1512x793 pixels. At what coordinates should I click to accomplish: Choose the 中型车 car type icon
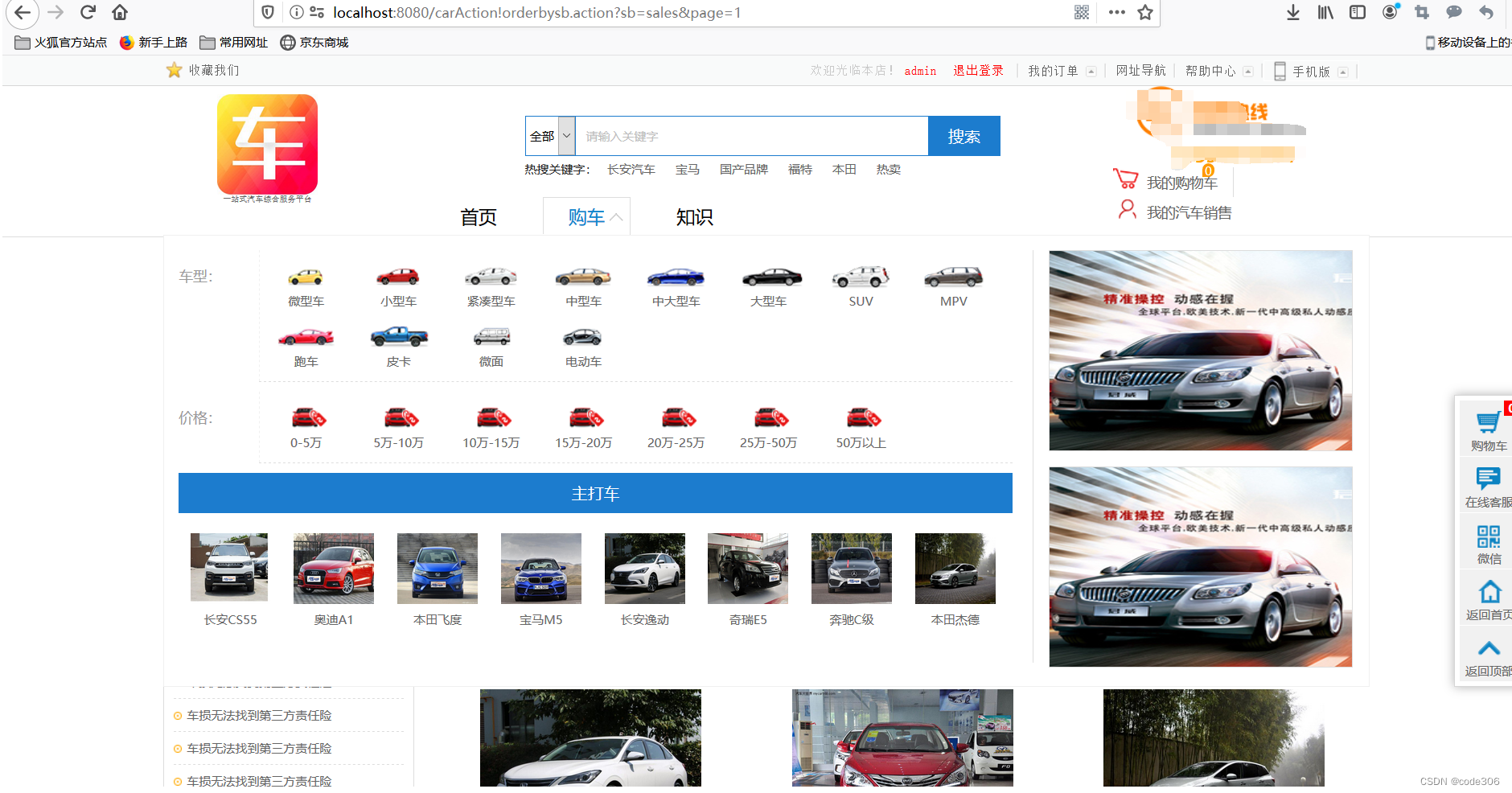[583, 277]
